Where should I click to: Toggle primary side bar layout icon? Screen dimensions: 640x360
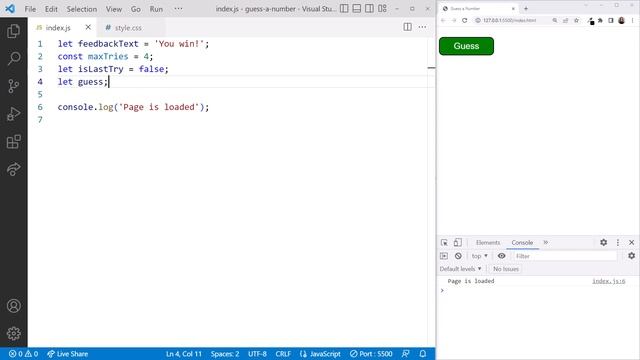344,8
